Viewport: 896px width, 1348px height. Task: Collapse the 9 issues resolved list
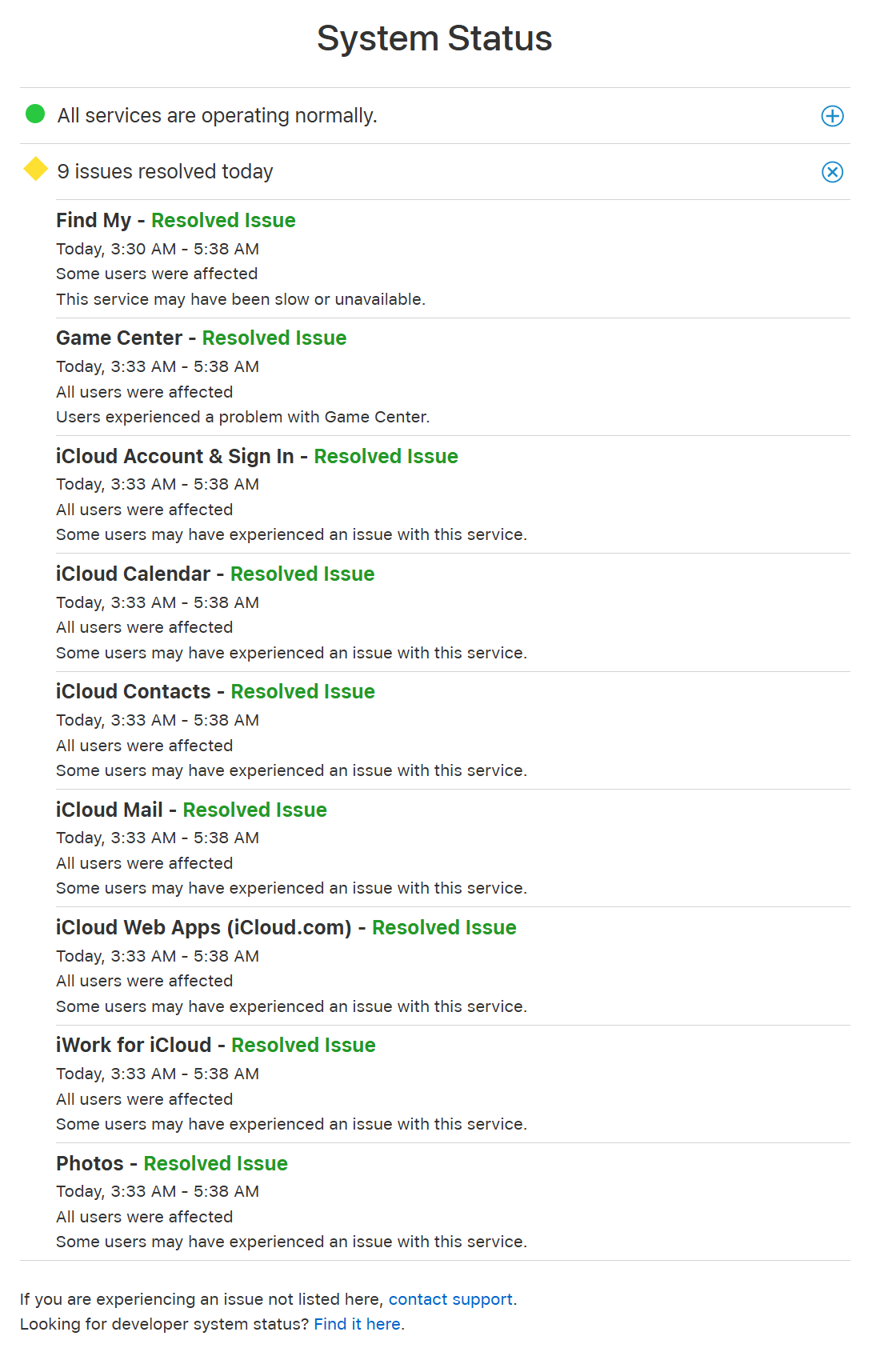click(x=832, y=172)
